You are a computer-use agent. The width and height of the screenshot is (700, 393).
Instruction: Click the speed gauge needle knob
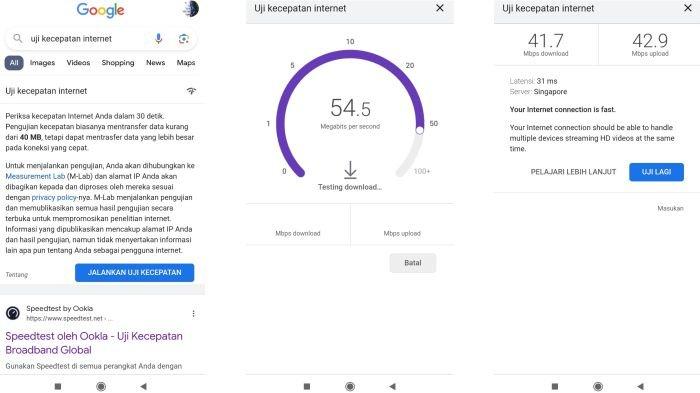(419, 130)
